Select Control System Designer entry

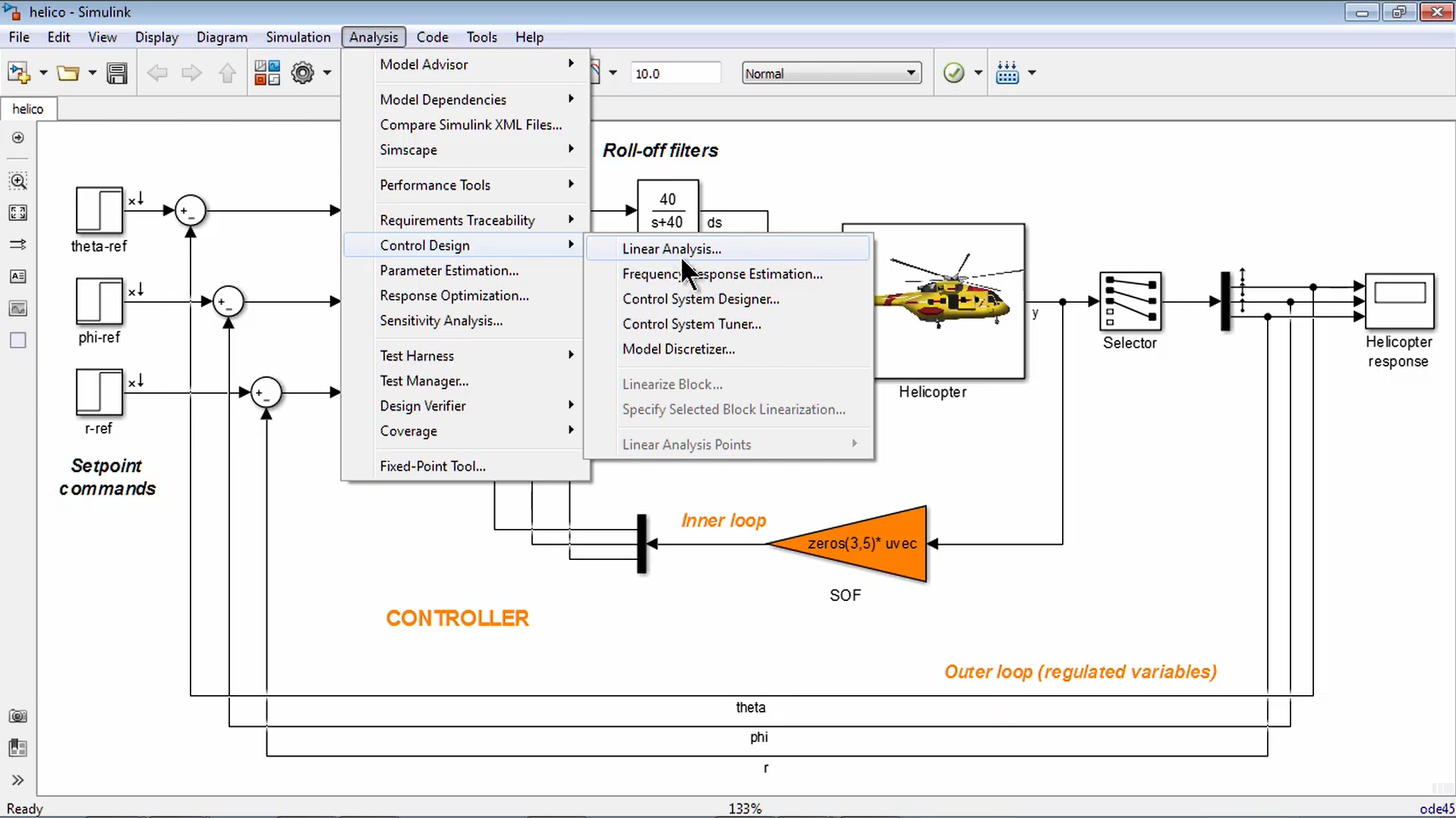click(728, 299)
